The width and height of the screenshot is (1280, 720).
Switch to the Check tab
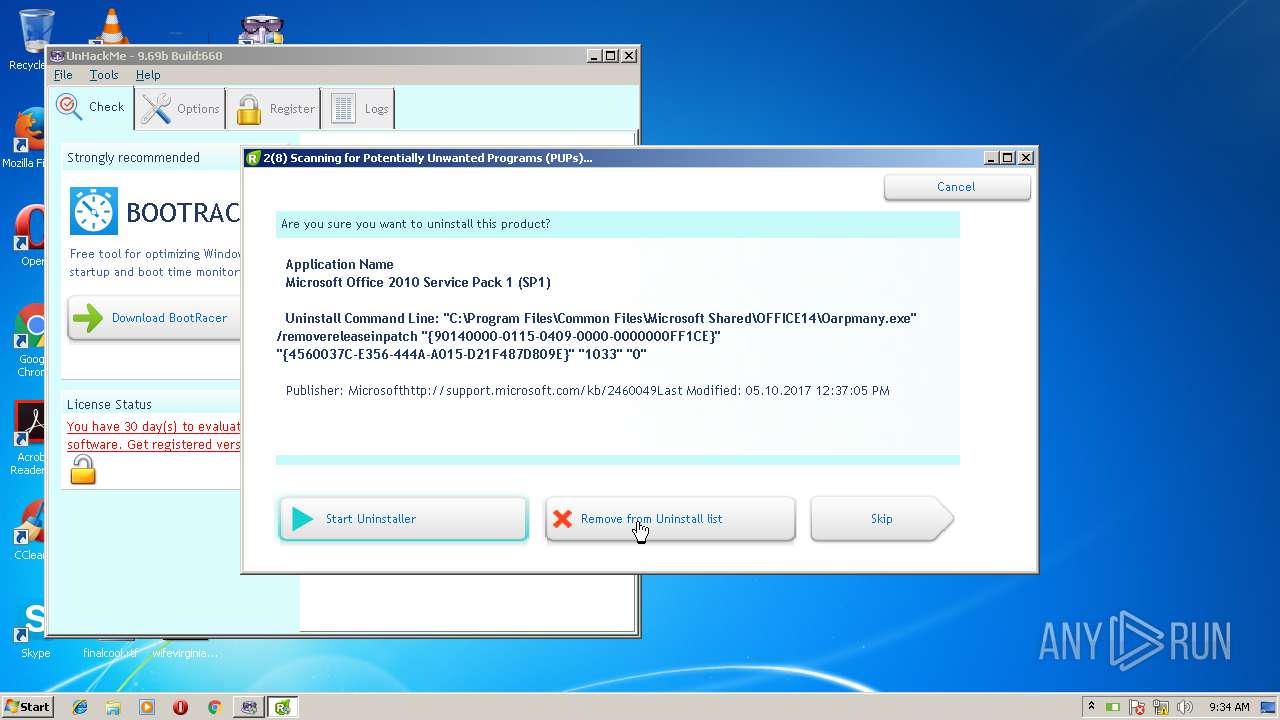coord(91,107)
